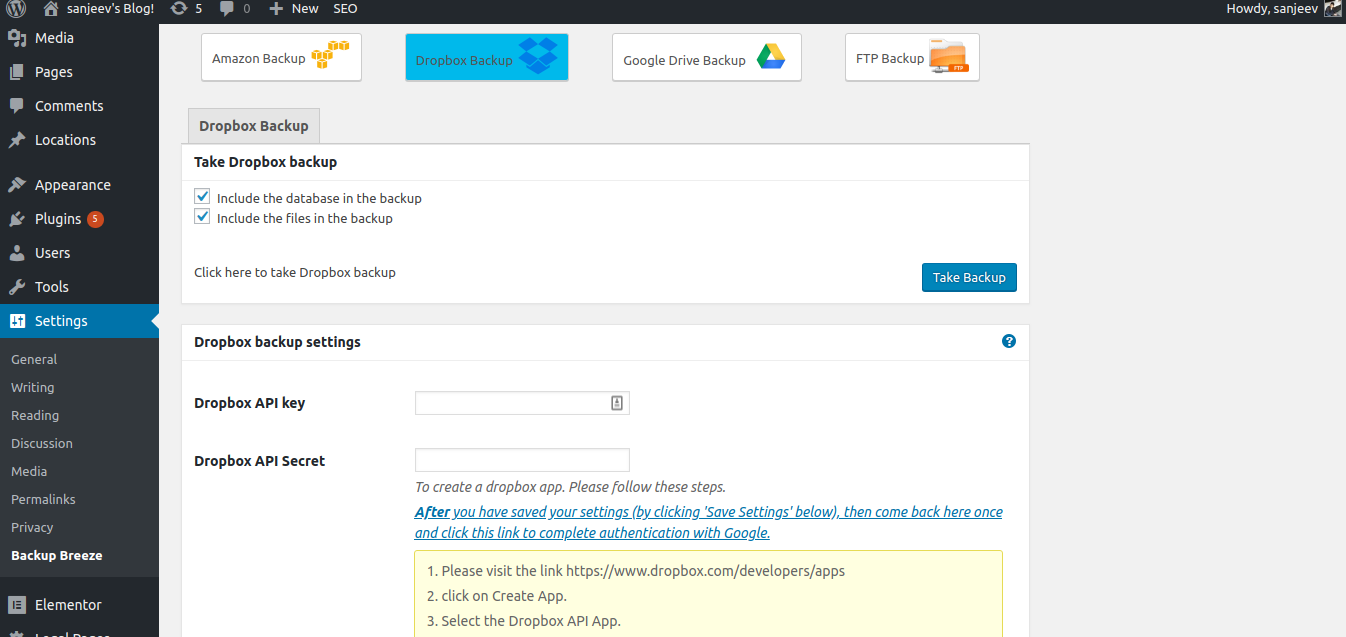
Task: Open the New content menu
Action: pos(294,9)
